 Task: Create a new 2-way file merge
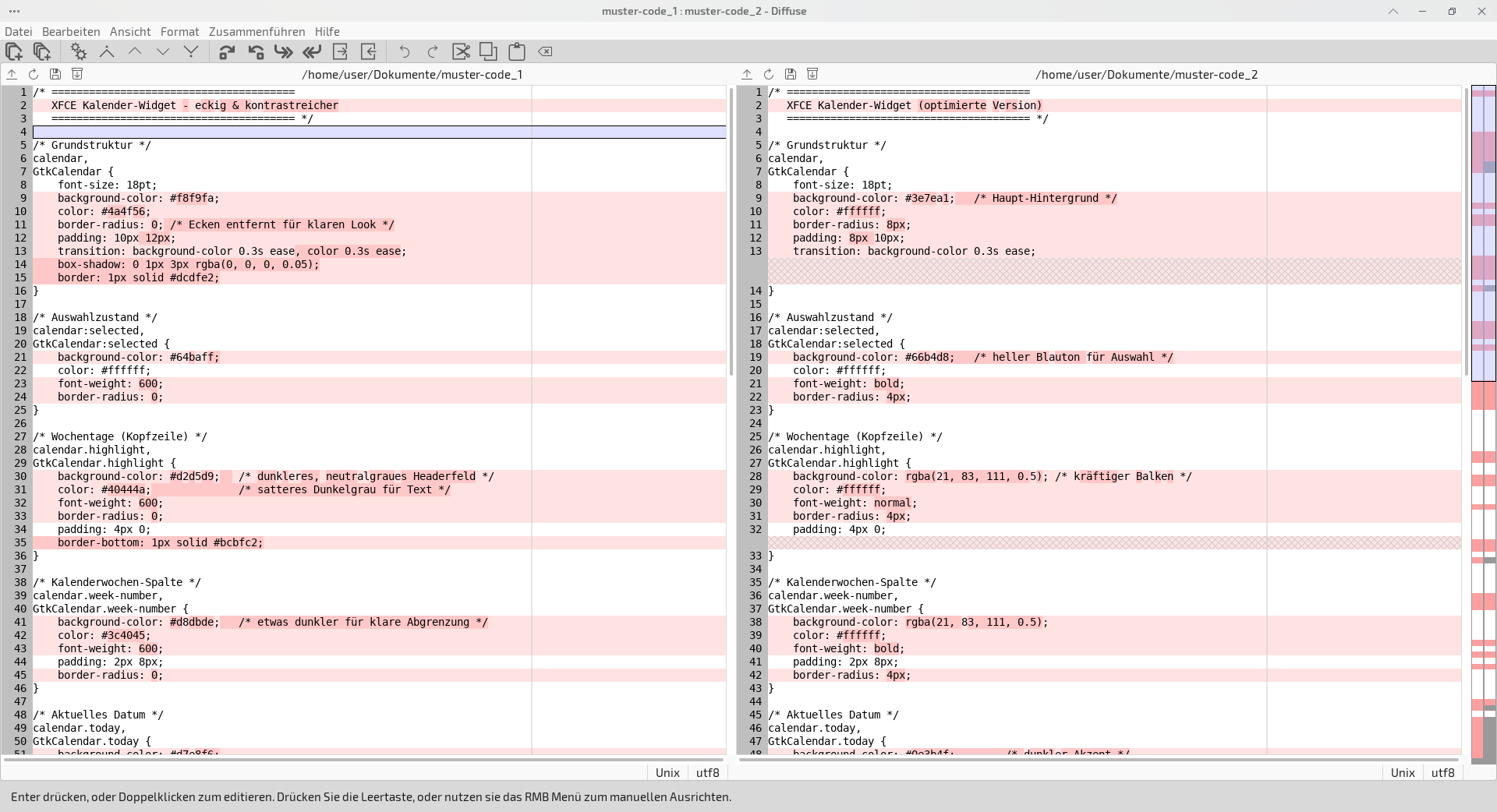pyautogui.click(x=14, y=51)
